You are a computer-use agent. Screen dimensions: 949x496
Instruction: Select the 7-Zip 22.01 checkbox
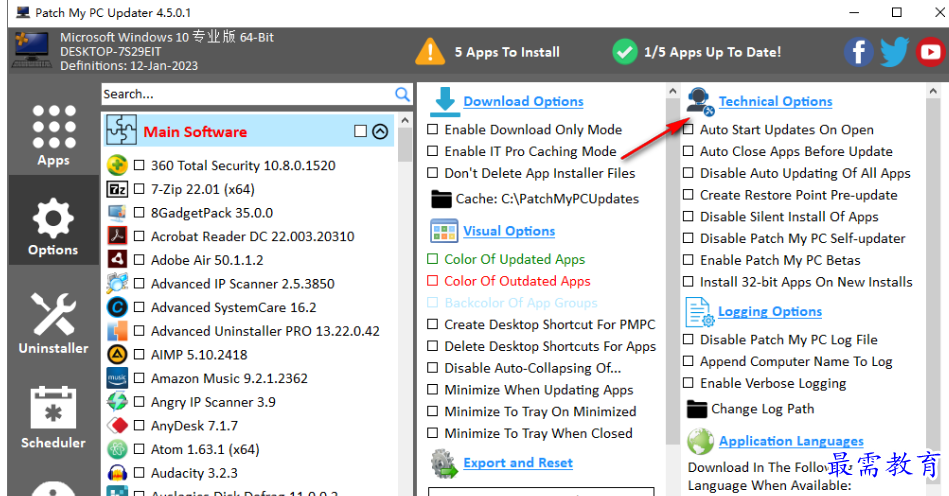click(x=139, y=189)
